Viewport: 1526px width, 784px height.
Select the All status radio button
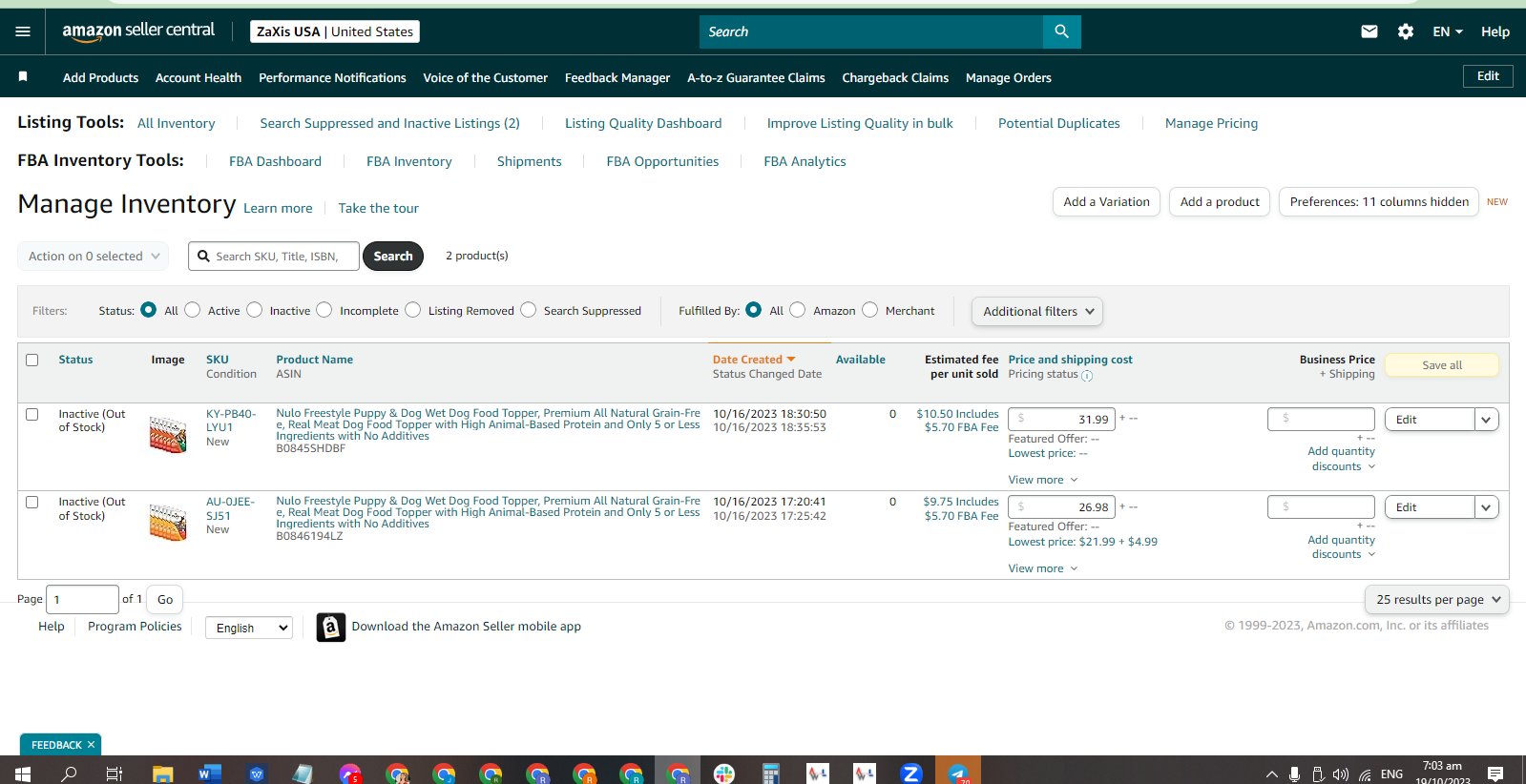coord(148,310)
